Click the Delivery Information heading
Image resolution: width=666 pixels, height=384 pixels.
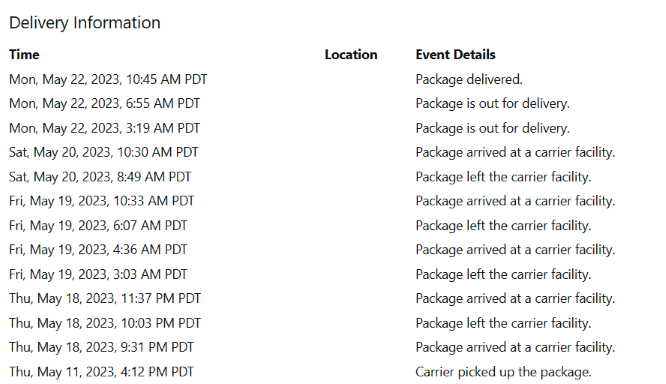click(85, 23)
